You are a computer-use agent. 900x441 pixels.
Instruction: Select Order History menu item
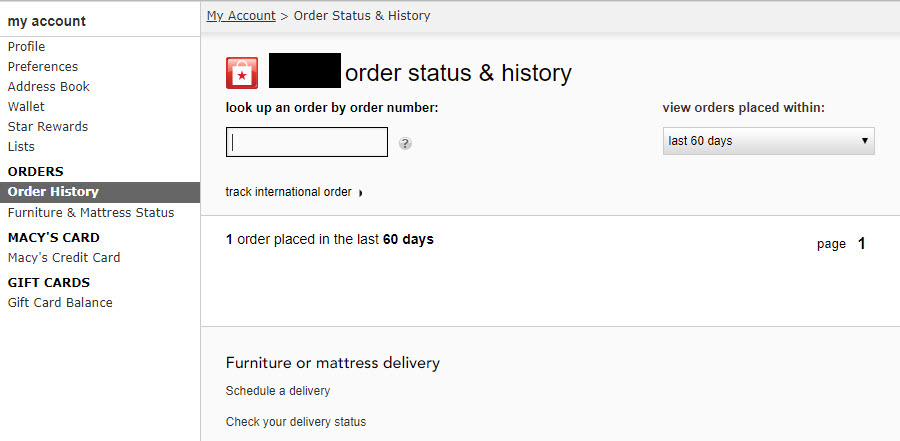100,192
